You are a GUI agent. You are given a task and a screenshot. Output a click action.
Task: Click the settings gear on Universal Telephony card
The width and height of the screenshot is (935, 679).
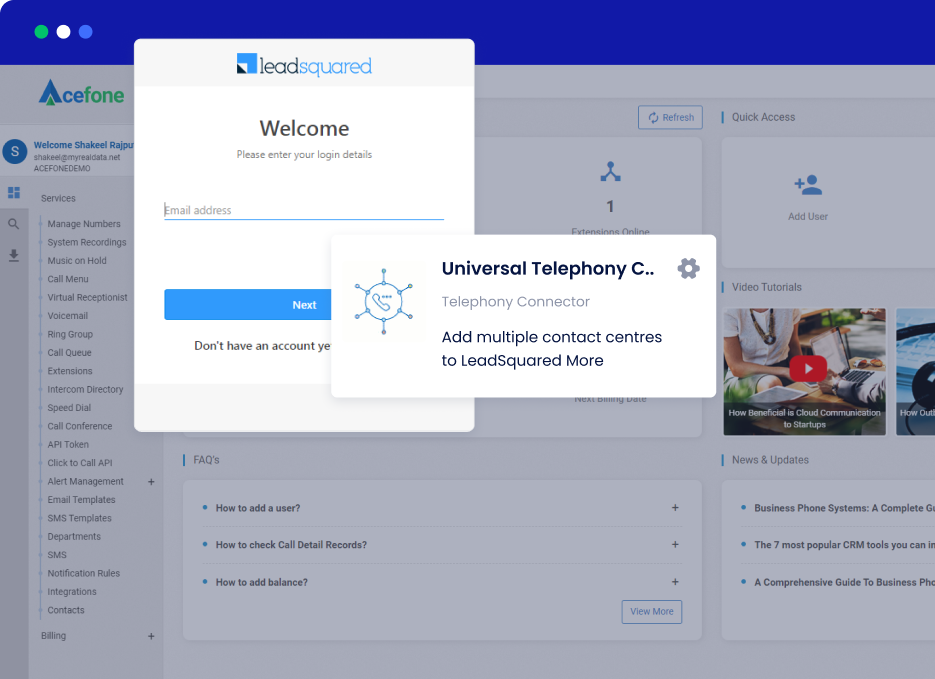point(688,268)
